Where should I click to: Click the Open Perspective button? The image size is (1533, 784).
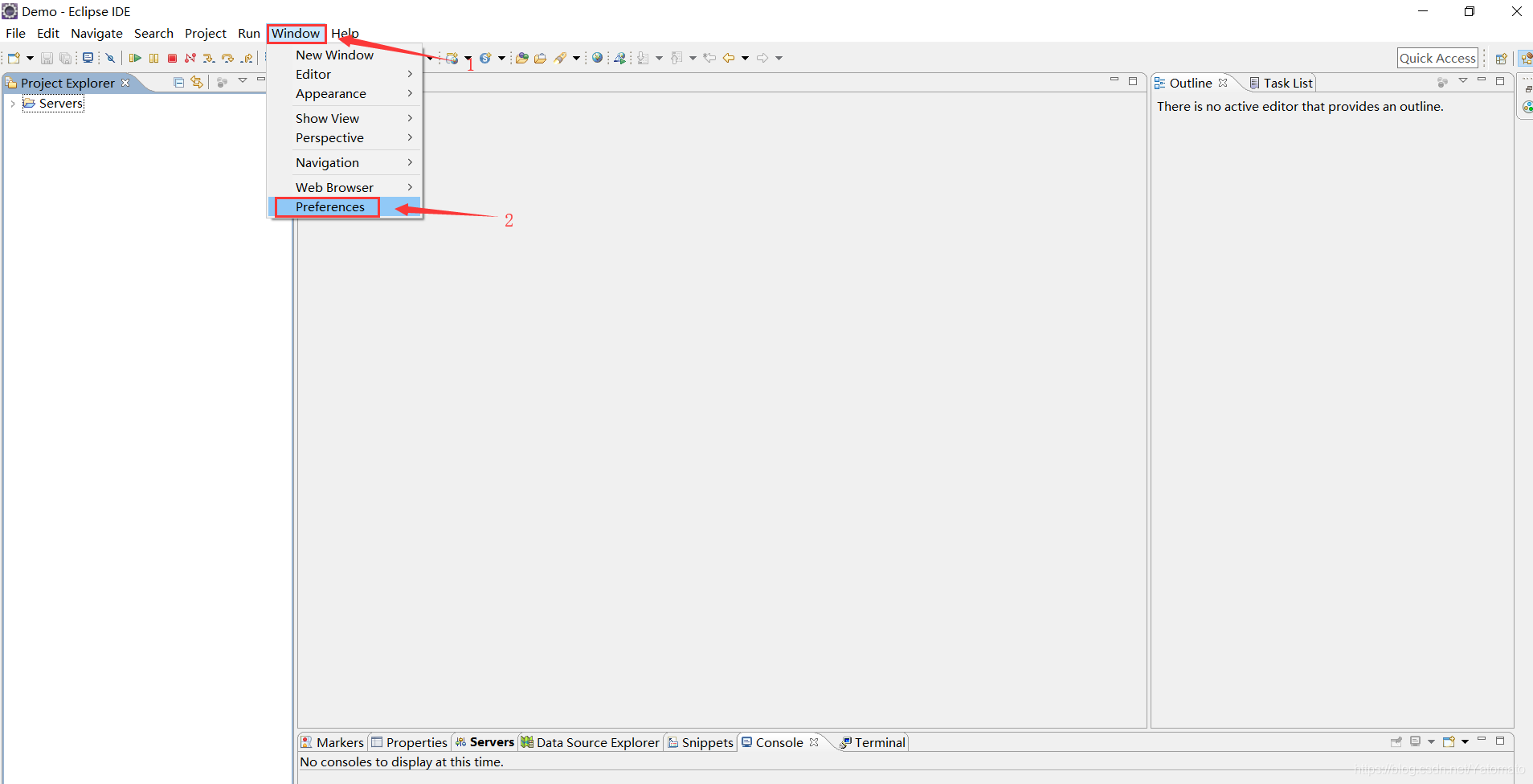point(1501,58)
